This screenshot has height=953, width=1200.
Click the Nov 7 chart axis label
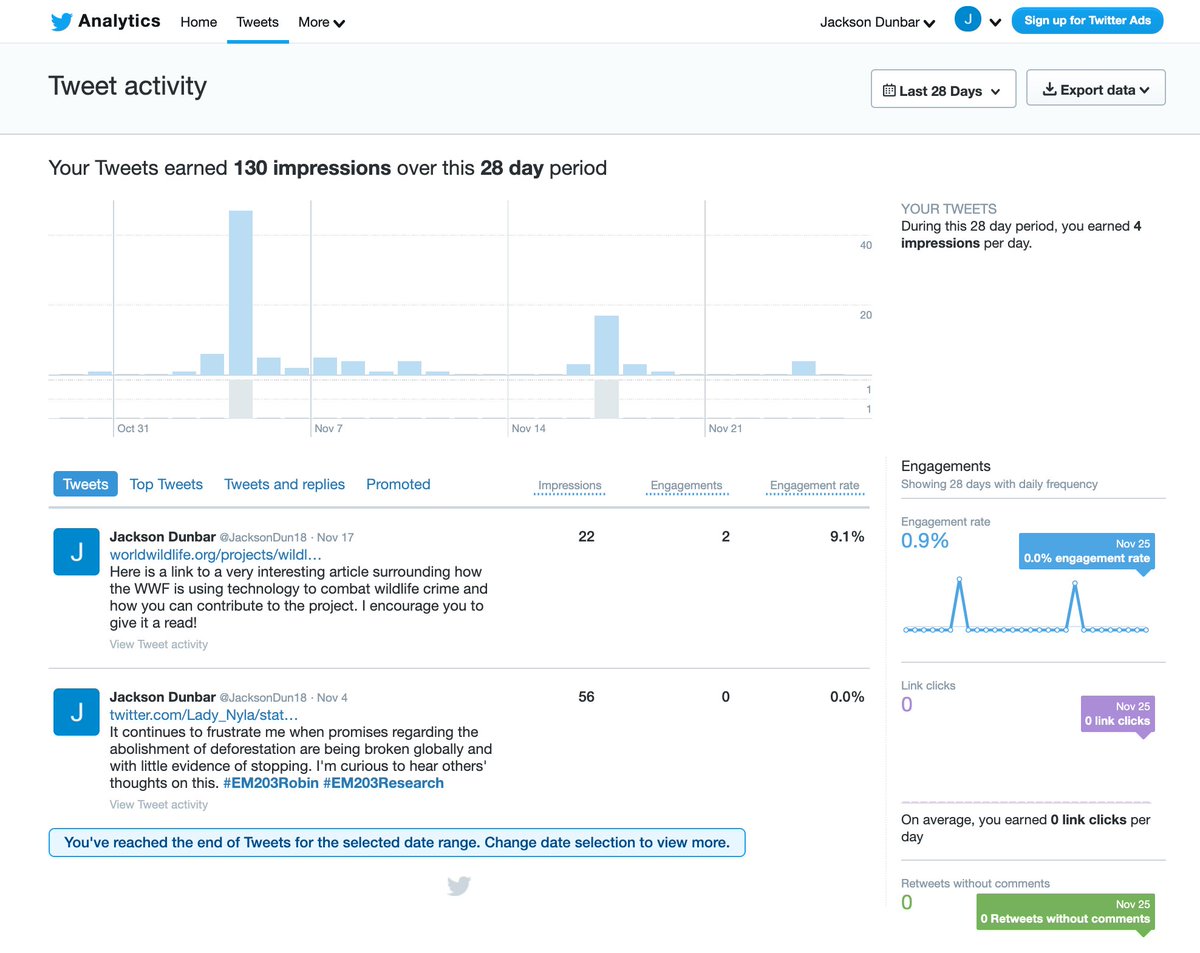click(x=328, y=428)
